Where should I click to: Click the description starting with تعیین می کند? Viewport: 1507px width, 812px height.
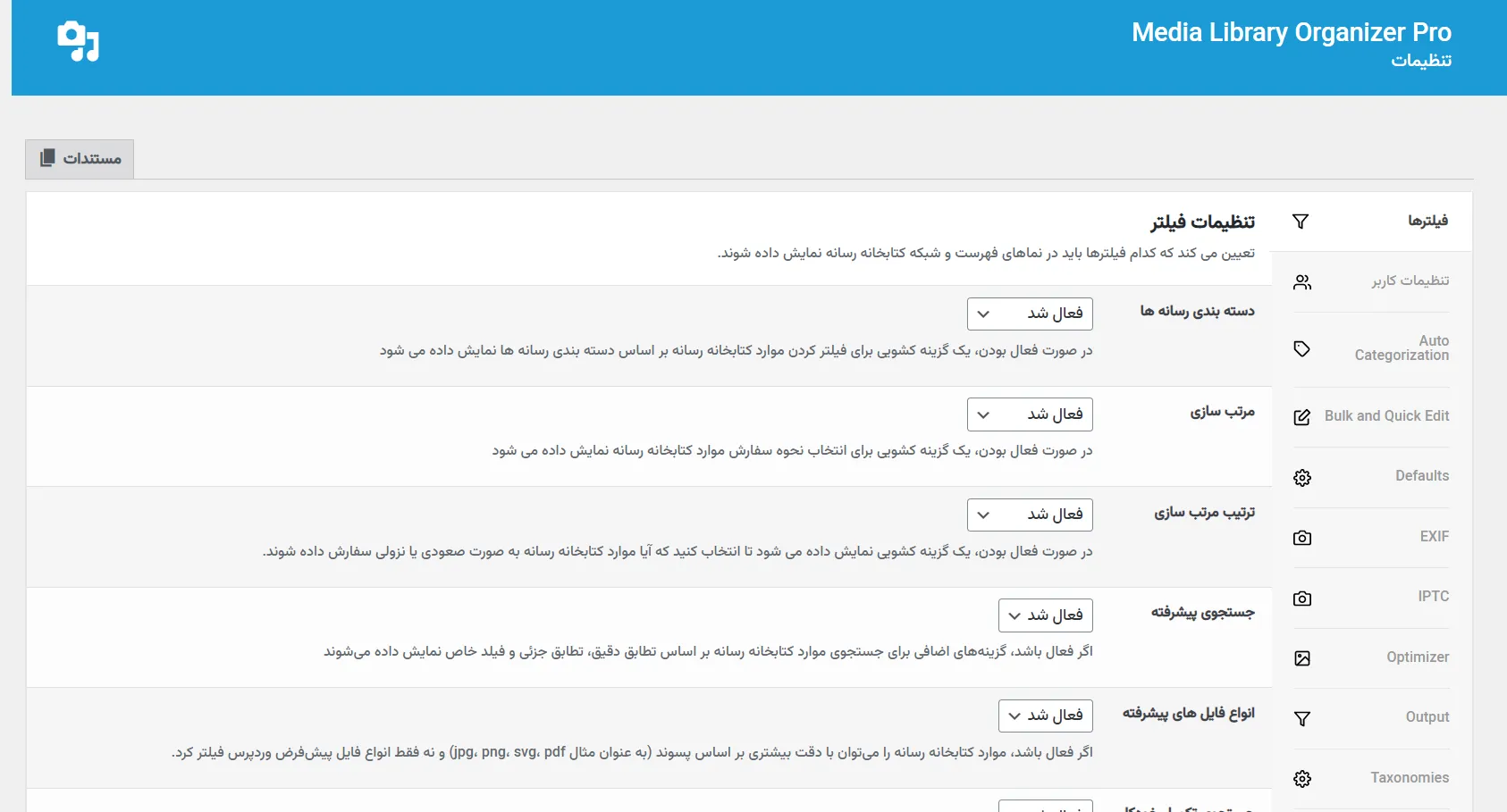(986, 254)
